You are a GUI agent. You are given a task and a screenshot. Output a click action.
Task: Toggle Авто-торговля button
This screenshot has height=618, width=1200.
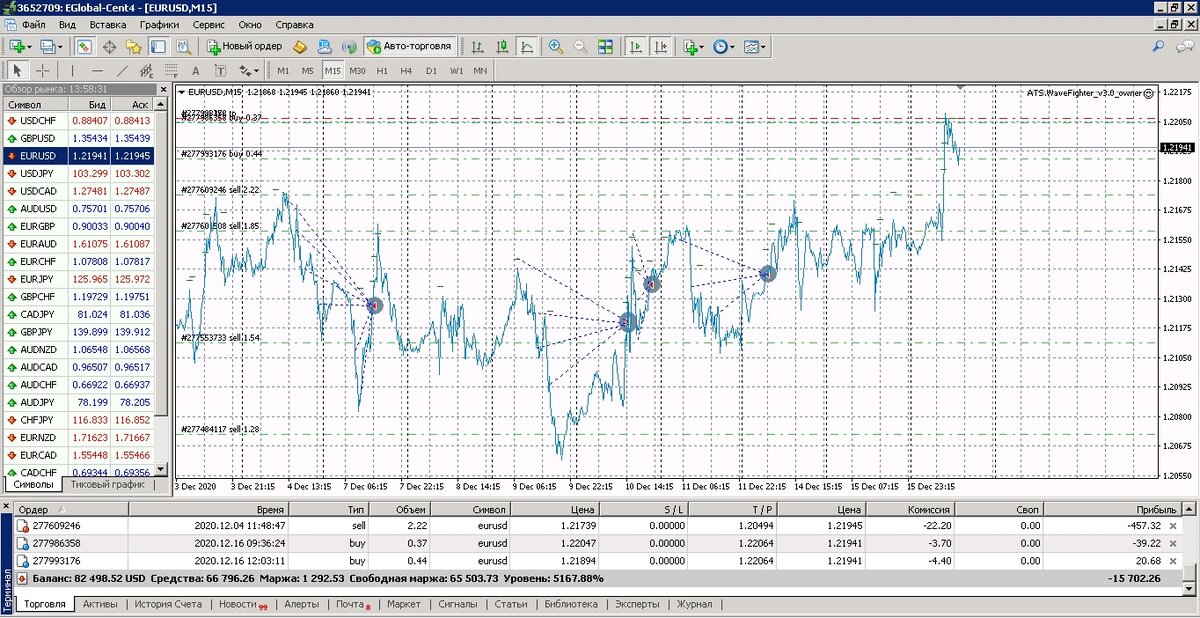pos(409,46)
